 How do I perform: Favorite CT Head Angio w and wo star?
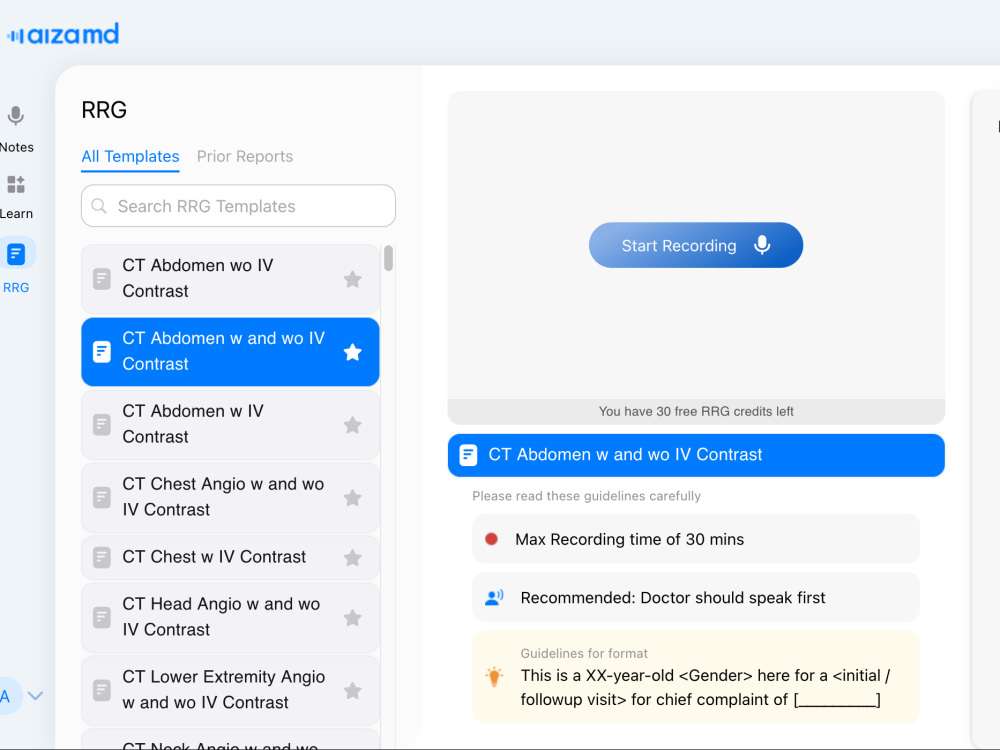(353, 617)
